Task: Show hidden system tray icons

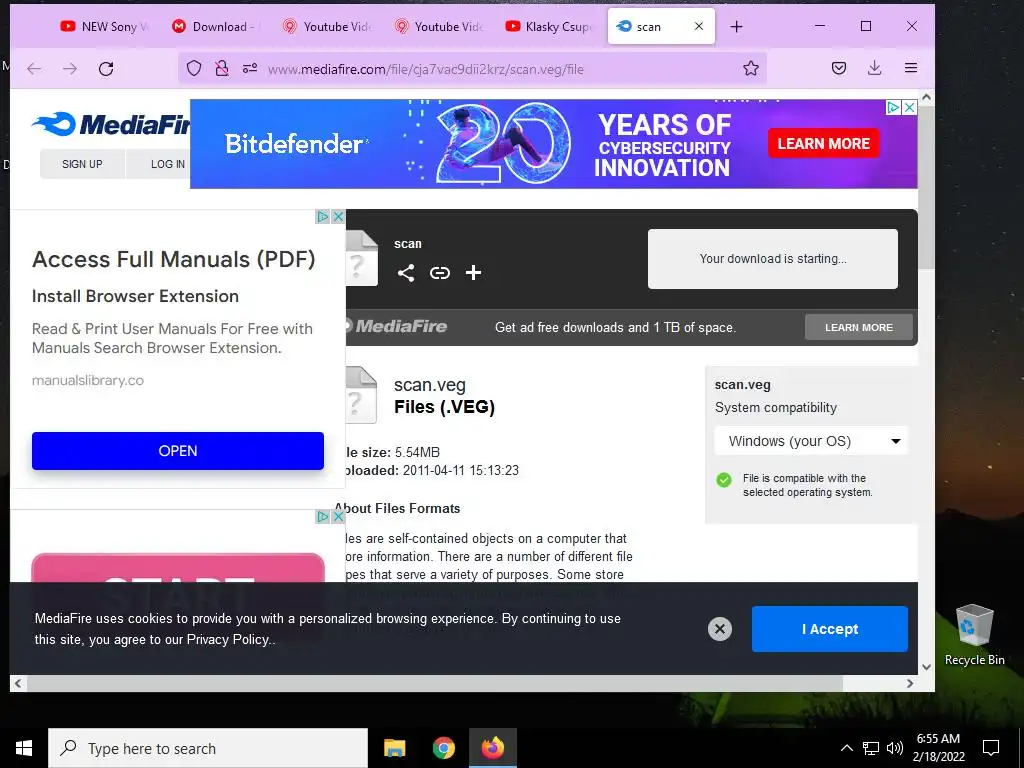Action: (x=846, y=748)
